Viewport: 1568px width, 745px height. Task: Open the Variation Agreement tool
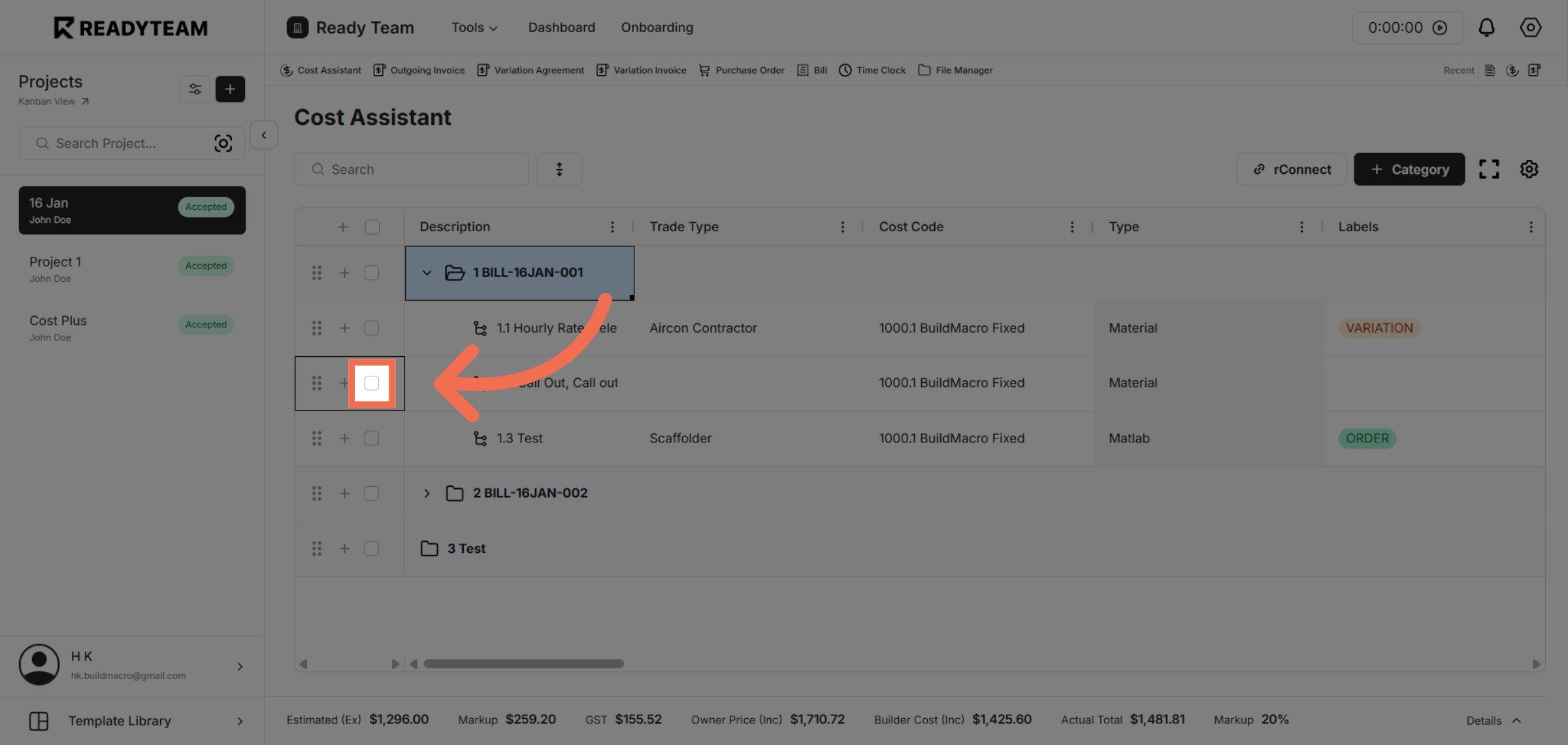pos(531,70)
